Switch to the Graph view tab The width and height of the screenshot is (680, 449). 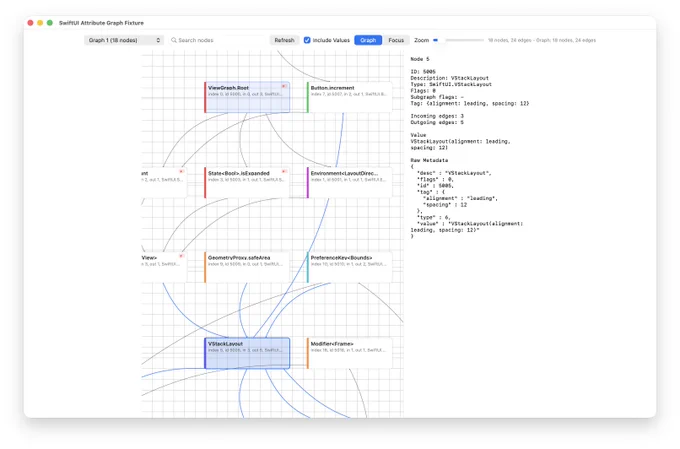[368, 40]
